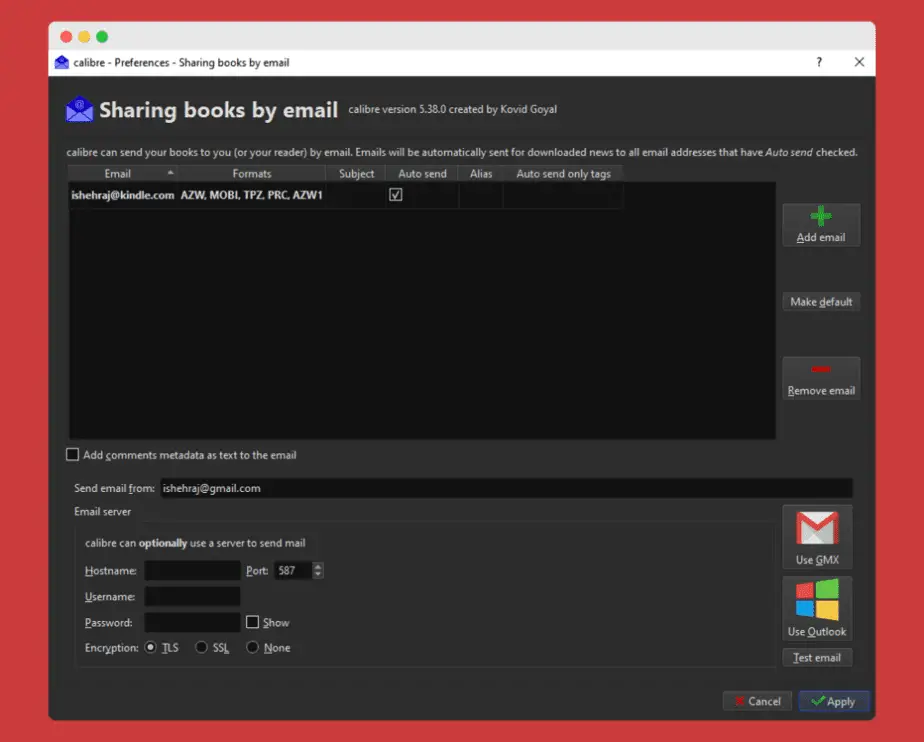Image resolution: width=924 pixels, height=742 pixels.
Task: Click the Subject column header
Action: 356,173
